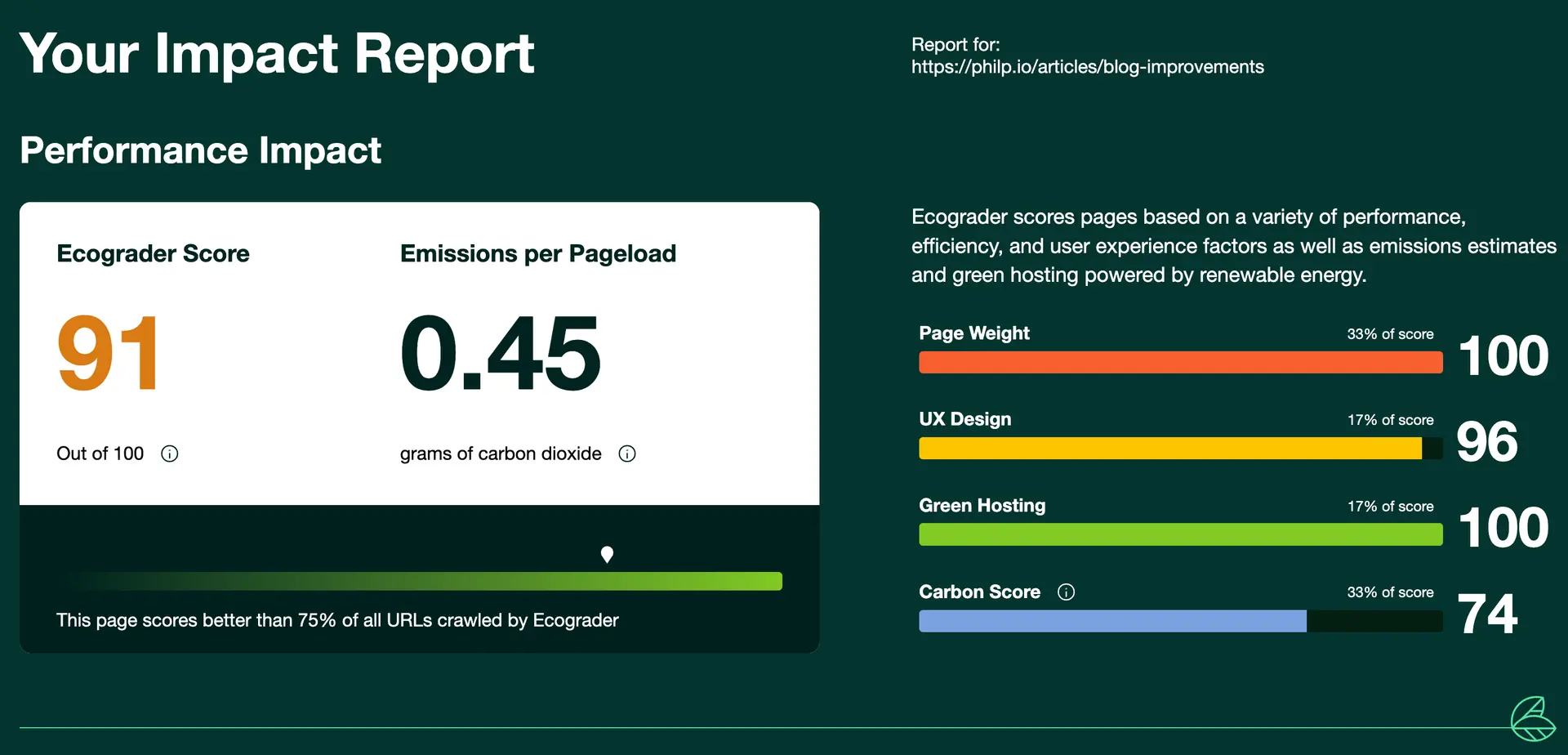Click the yellow UX Design progress slider
Viewport: 1568px width, 755px height.
click(1172, 449)
